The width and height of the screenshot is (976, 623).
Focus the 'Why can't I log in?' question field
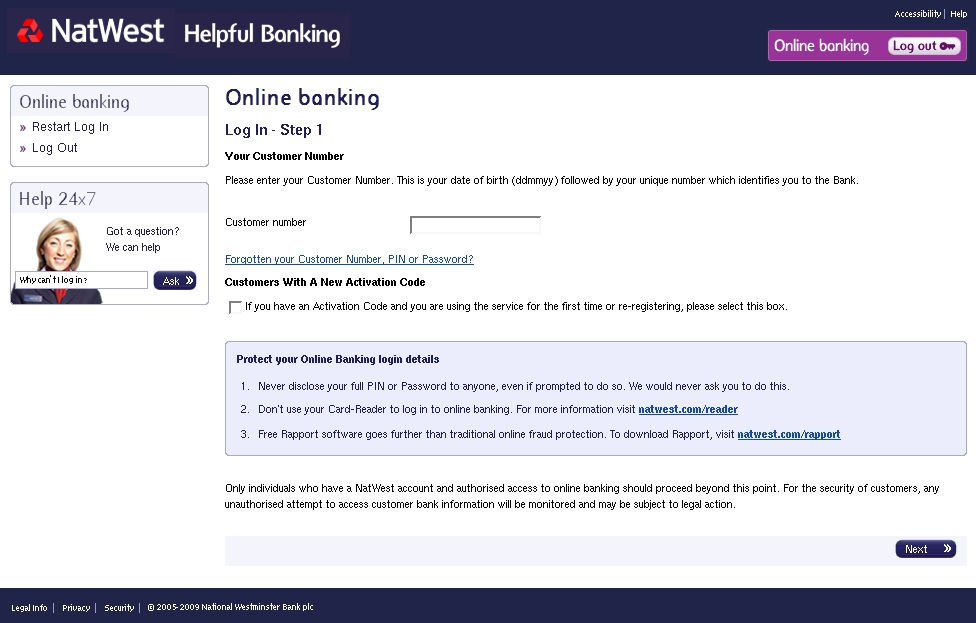(82, 280)
